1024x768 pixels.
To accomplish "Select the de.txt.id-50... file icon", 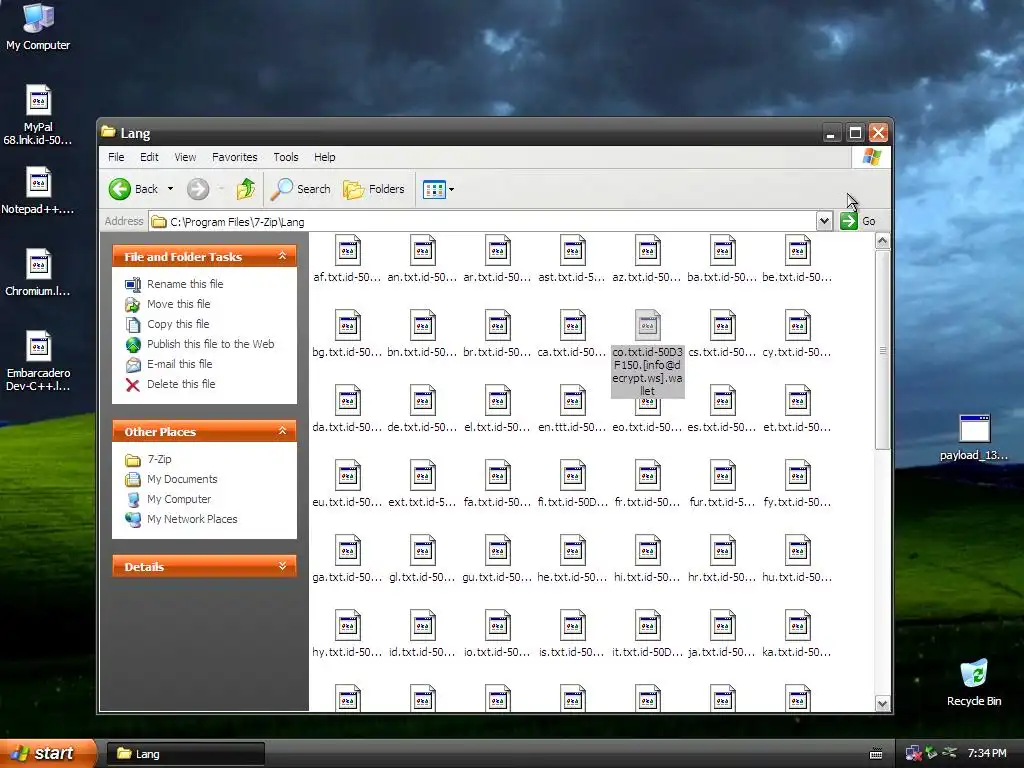I will pos(423,400).
